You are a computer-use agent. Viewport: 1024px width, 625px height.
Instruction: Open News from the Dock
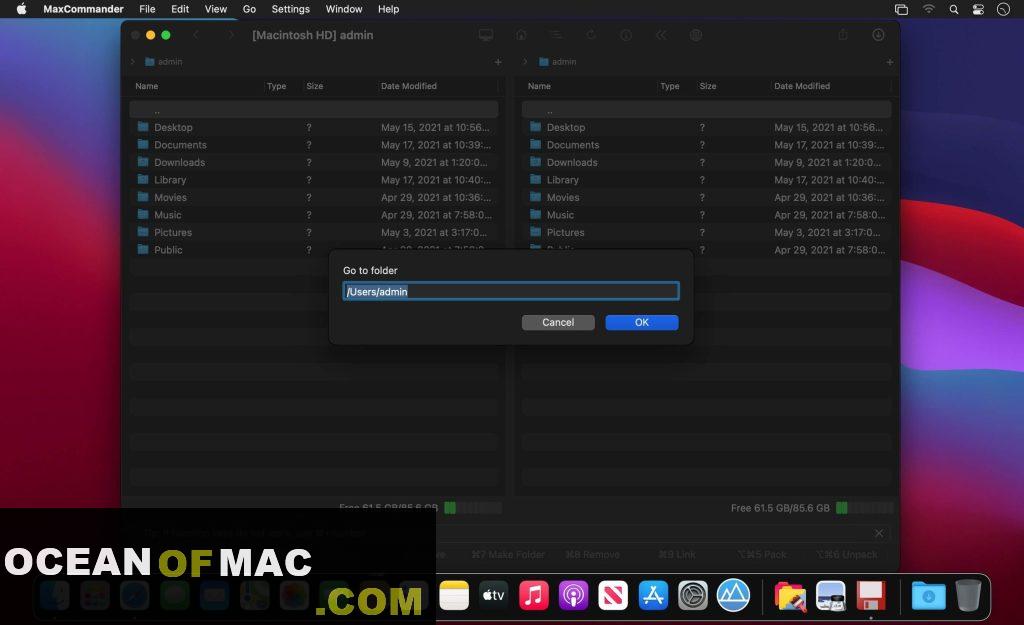(x=613, y=596)
